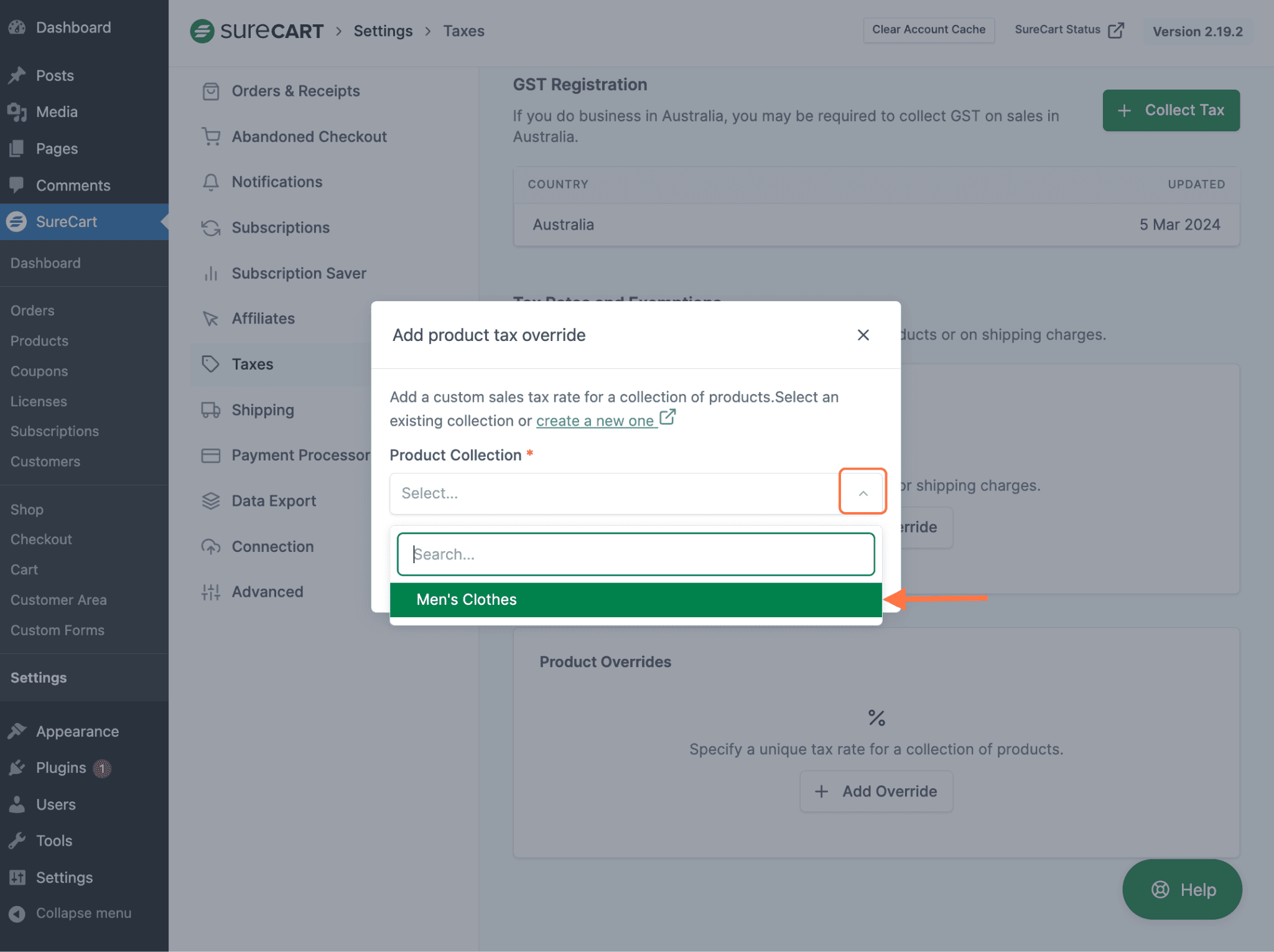Click the Data Export layers icon
Screen dimensions: 1274x952
tap(211, 501)
